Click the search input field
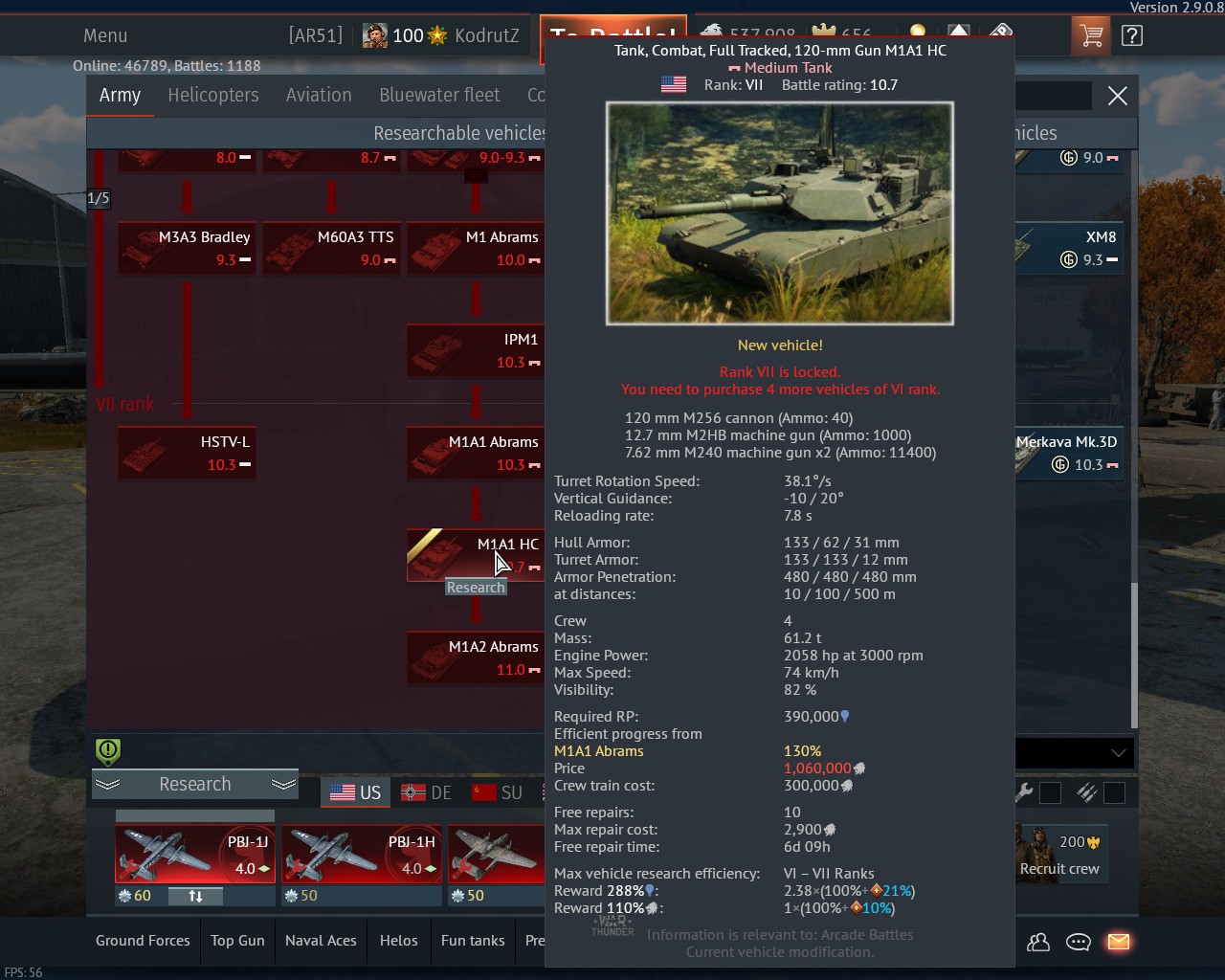Image resolution: width=1225 pixels, height=980 pixels. [x=1053, y=96]
